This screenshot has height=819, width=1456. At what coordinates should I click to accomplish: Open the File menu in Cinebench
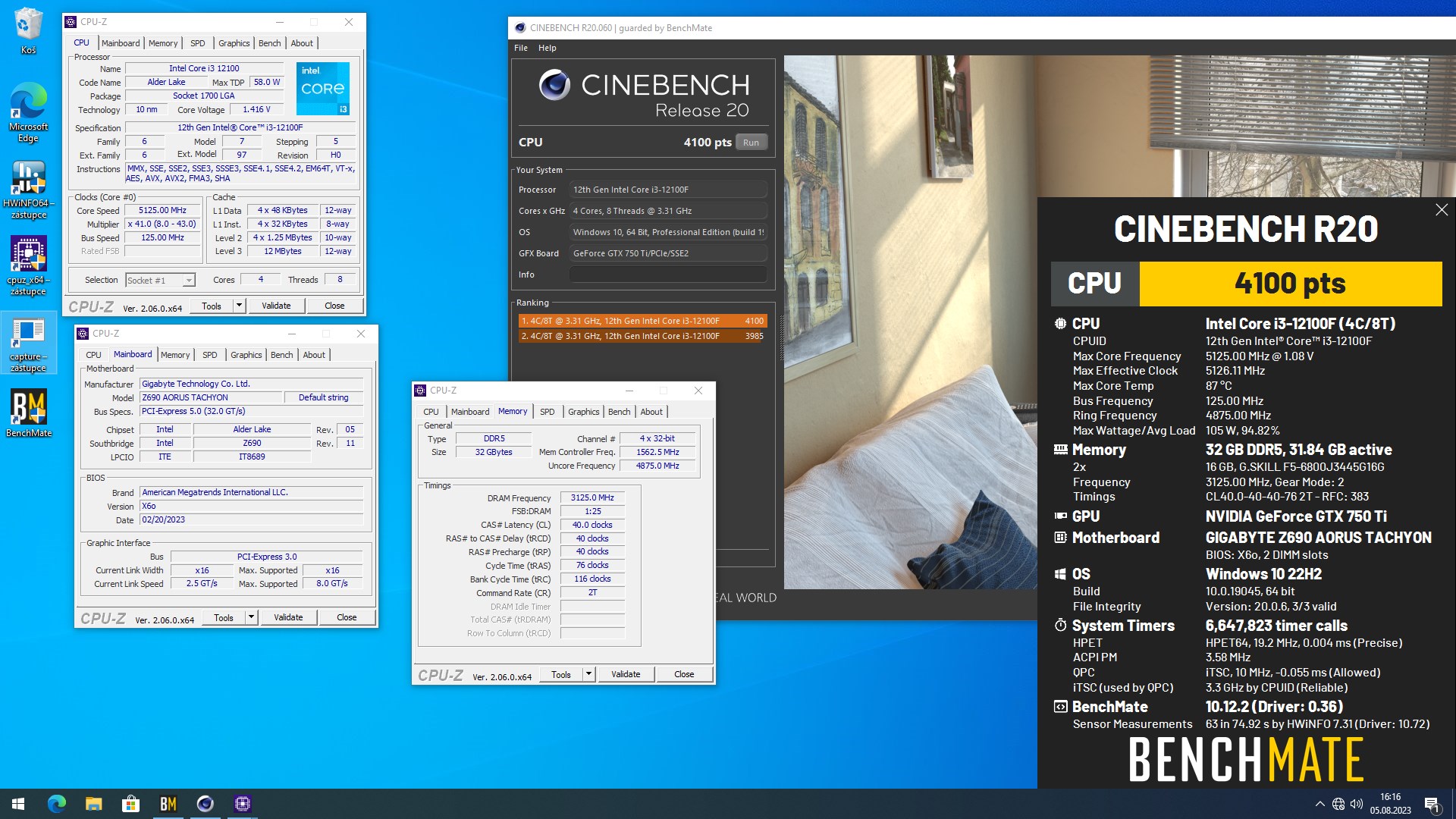point(521,48)
